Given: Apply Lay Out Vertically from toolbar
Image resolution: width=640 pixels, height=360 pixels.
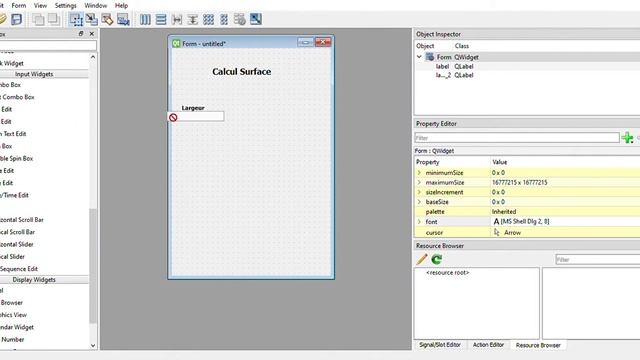Looking at the screenshot, I should tap(161, 19).
